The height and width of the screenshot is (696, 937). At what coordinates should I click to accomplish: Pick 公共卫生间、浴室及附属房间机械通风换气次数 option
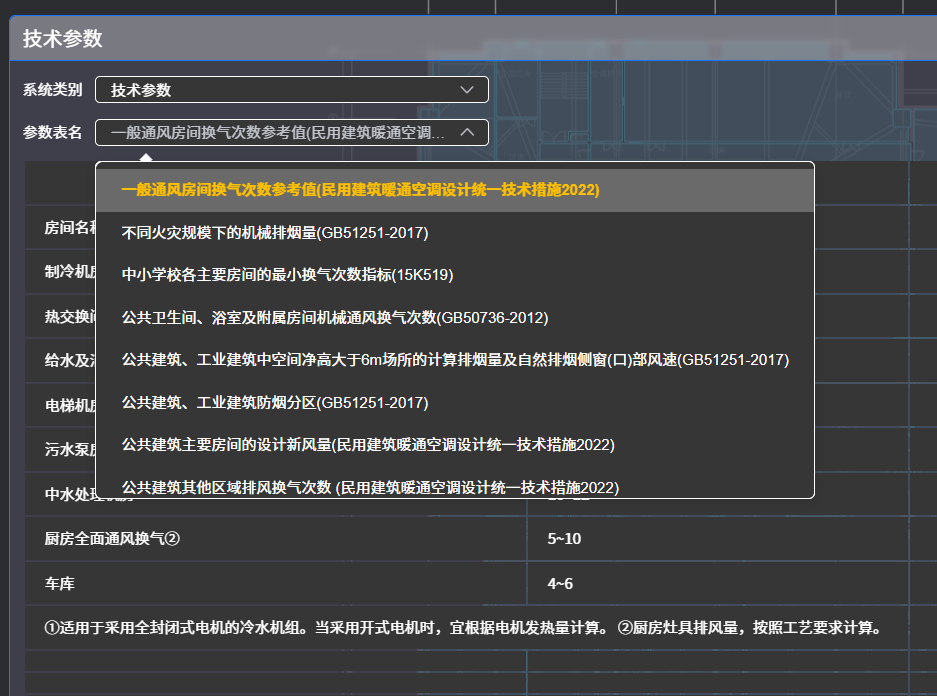click(x=334, y=318)
